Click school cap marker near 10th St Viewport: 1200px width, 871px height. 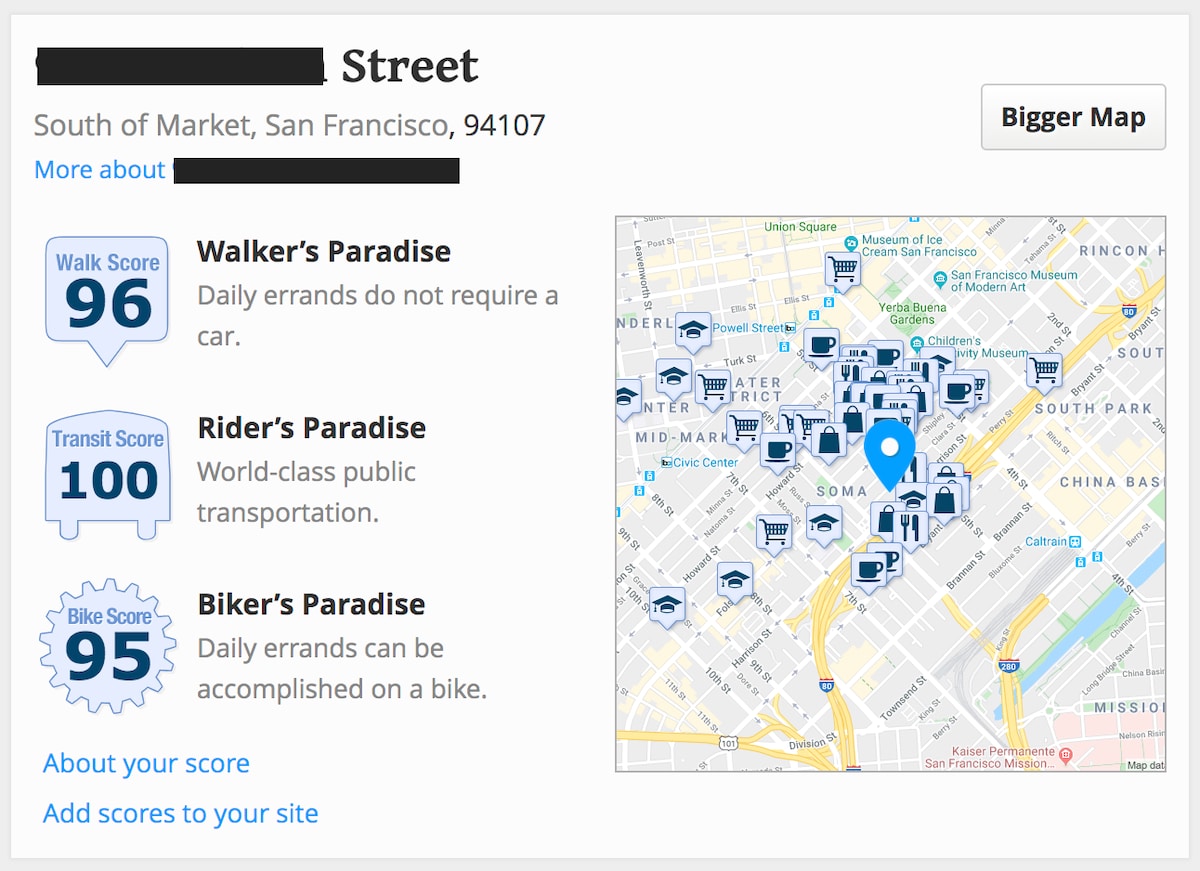tap(667, 605)
